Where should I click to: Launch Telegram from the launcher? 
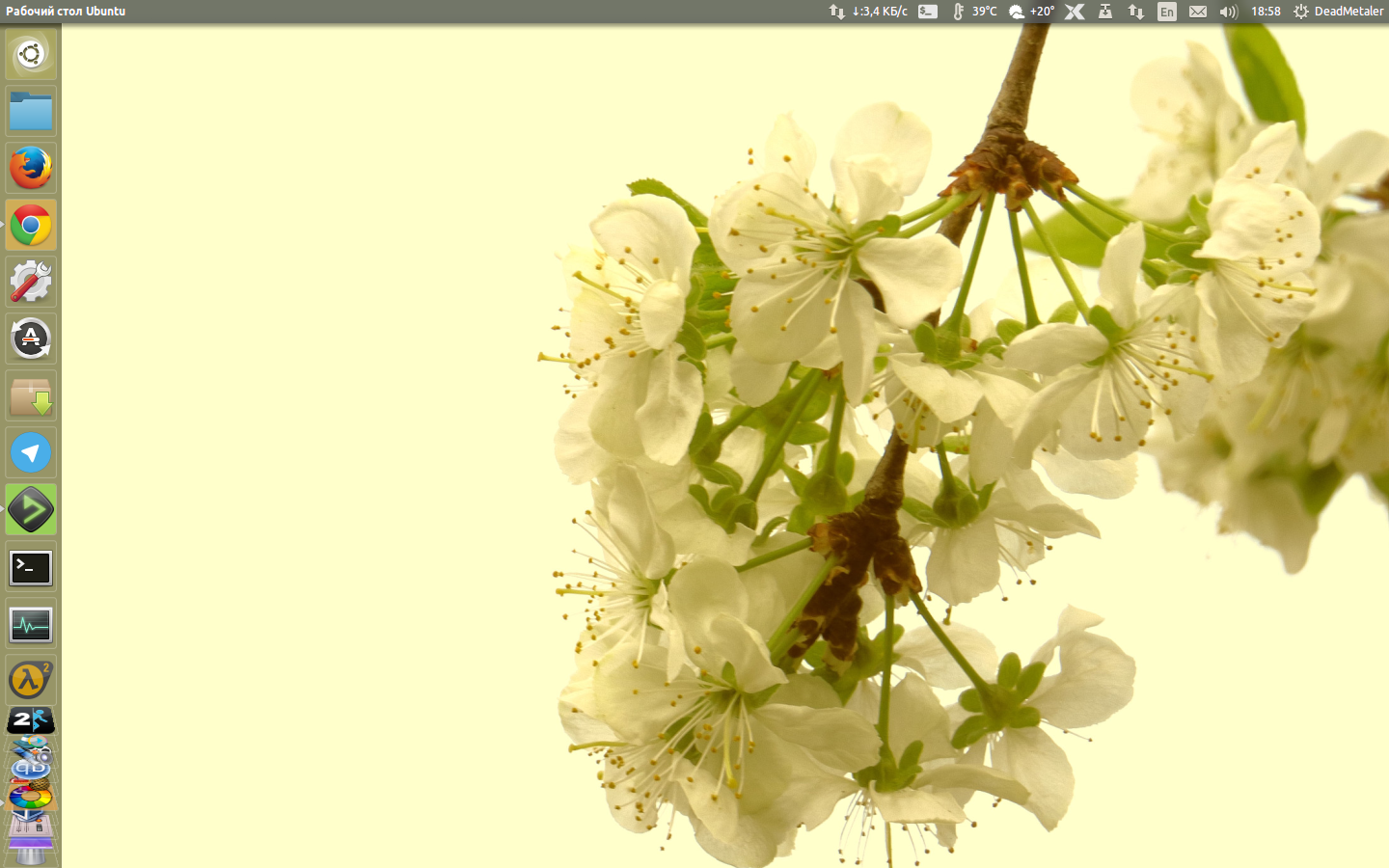click(31, 453)
